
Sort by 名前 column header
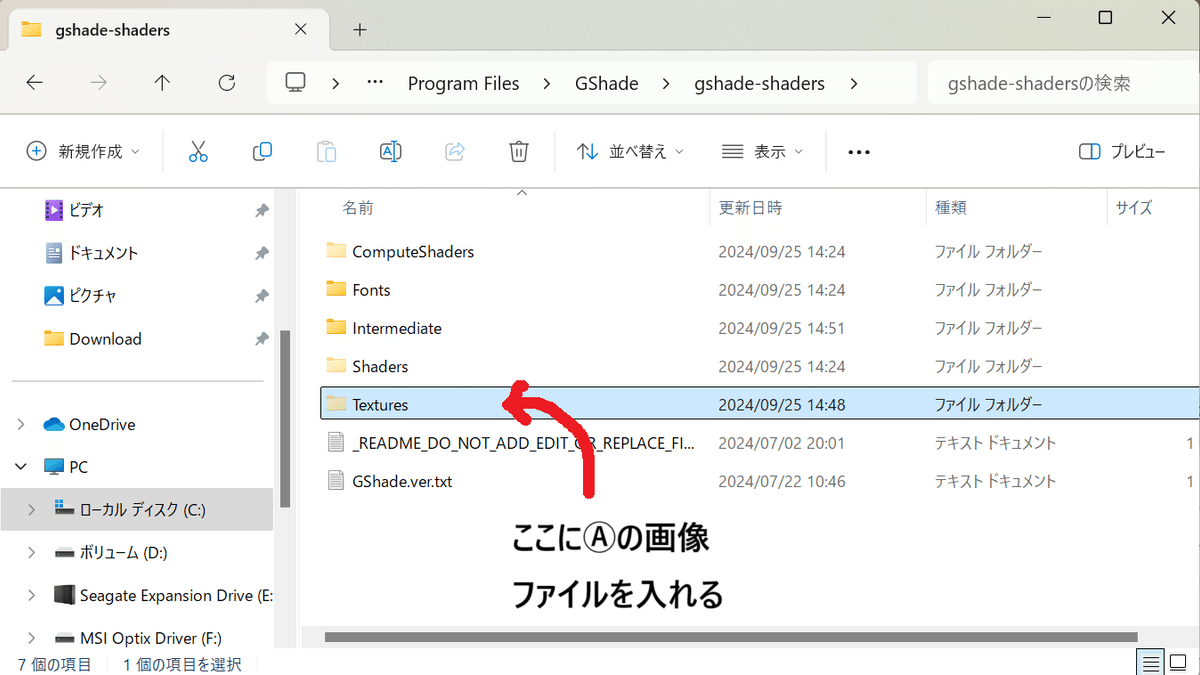point(358,208)
